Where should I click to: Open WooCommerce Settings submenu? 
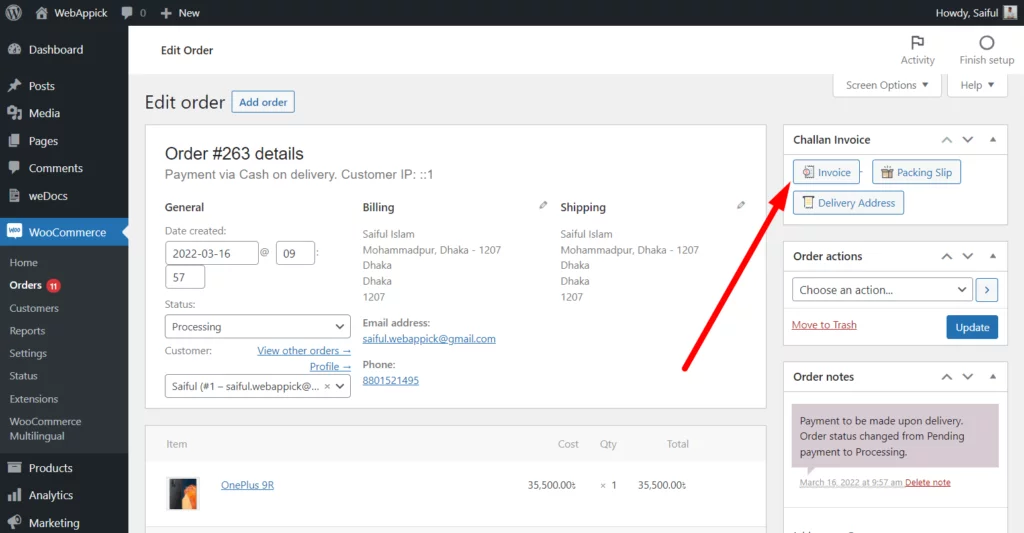(x=28, y=353)
